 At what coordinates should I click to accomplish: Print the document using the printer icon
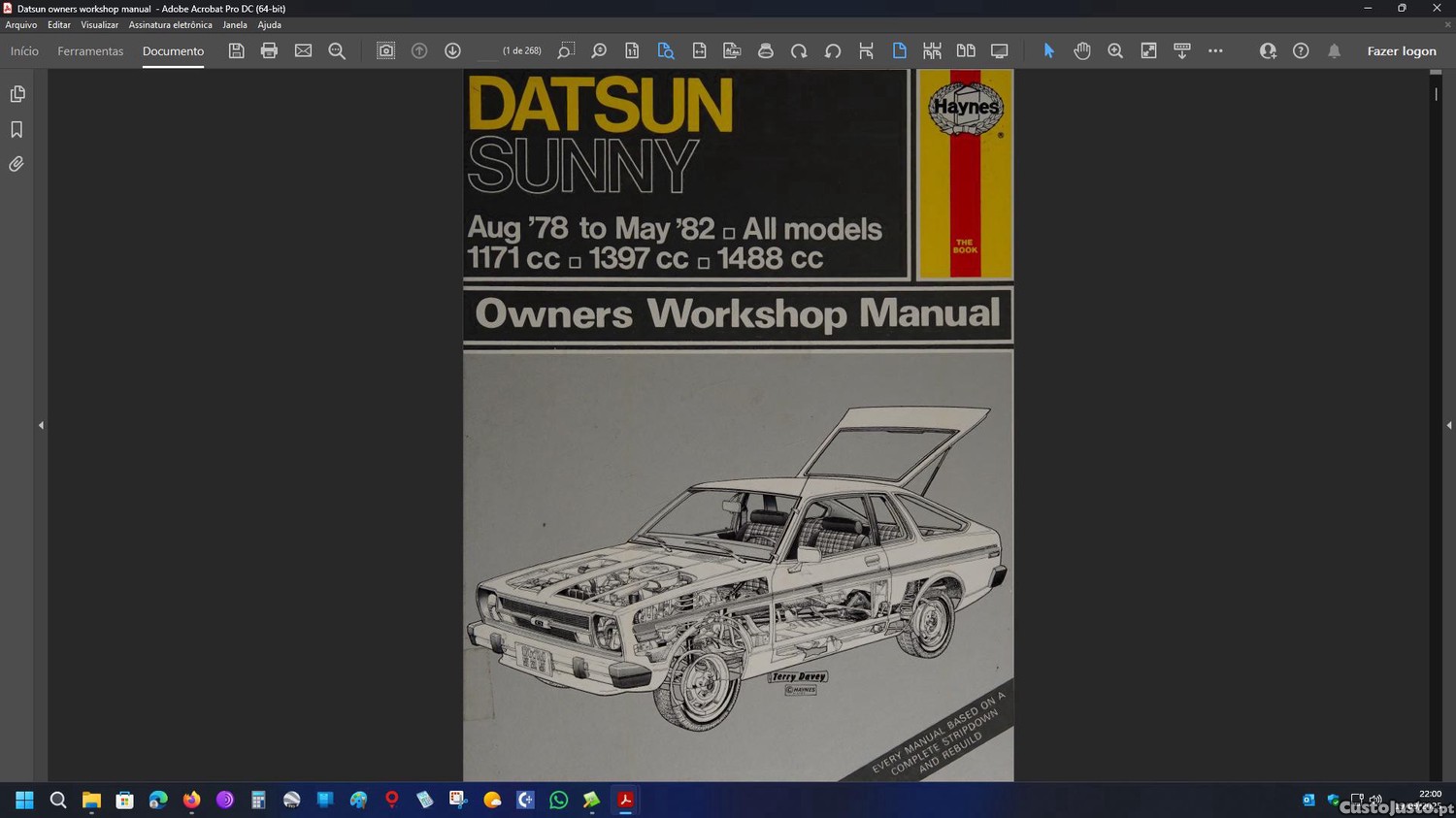[269, 50]
